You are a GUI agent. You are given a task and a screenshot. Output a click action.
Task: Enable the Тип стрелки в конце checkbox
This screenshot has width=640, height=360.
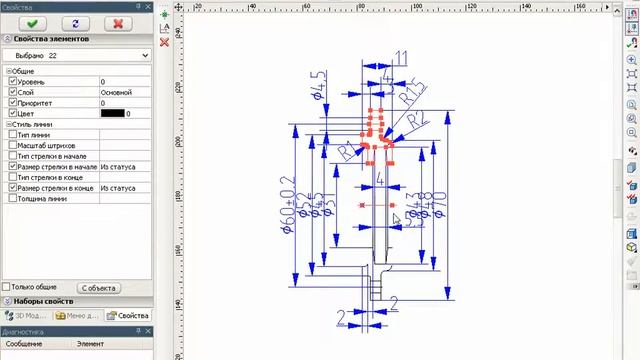click(13, 177)
